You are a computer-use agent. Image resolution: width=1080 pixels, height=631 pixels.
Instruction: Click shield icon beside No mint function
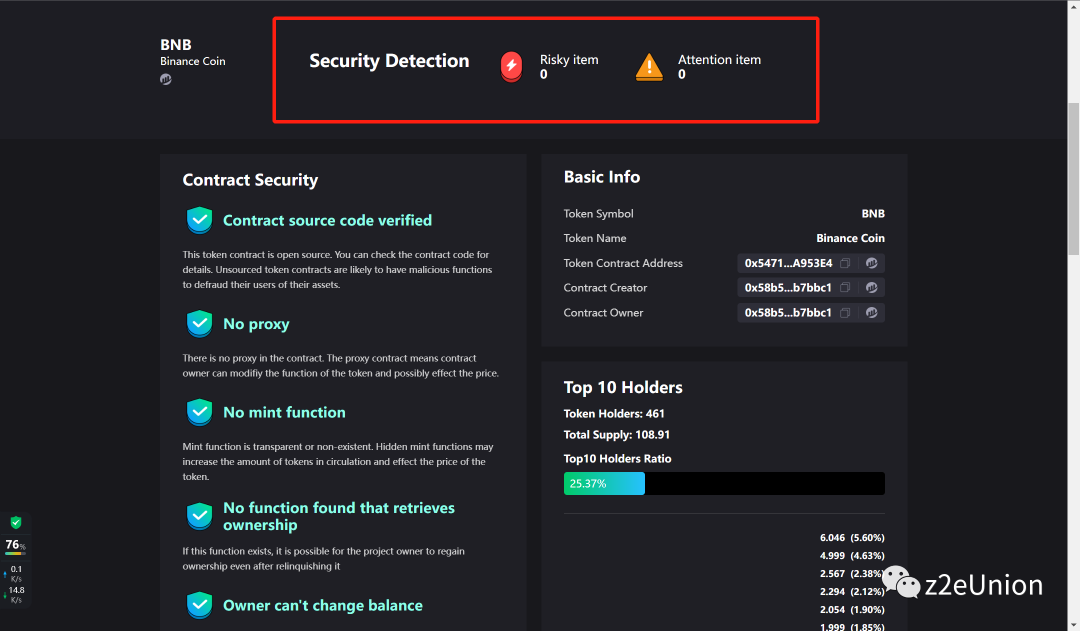click(200, 412)
